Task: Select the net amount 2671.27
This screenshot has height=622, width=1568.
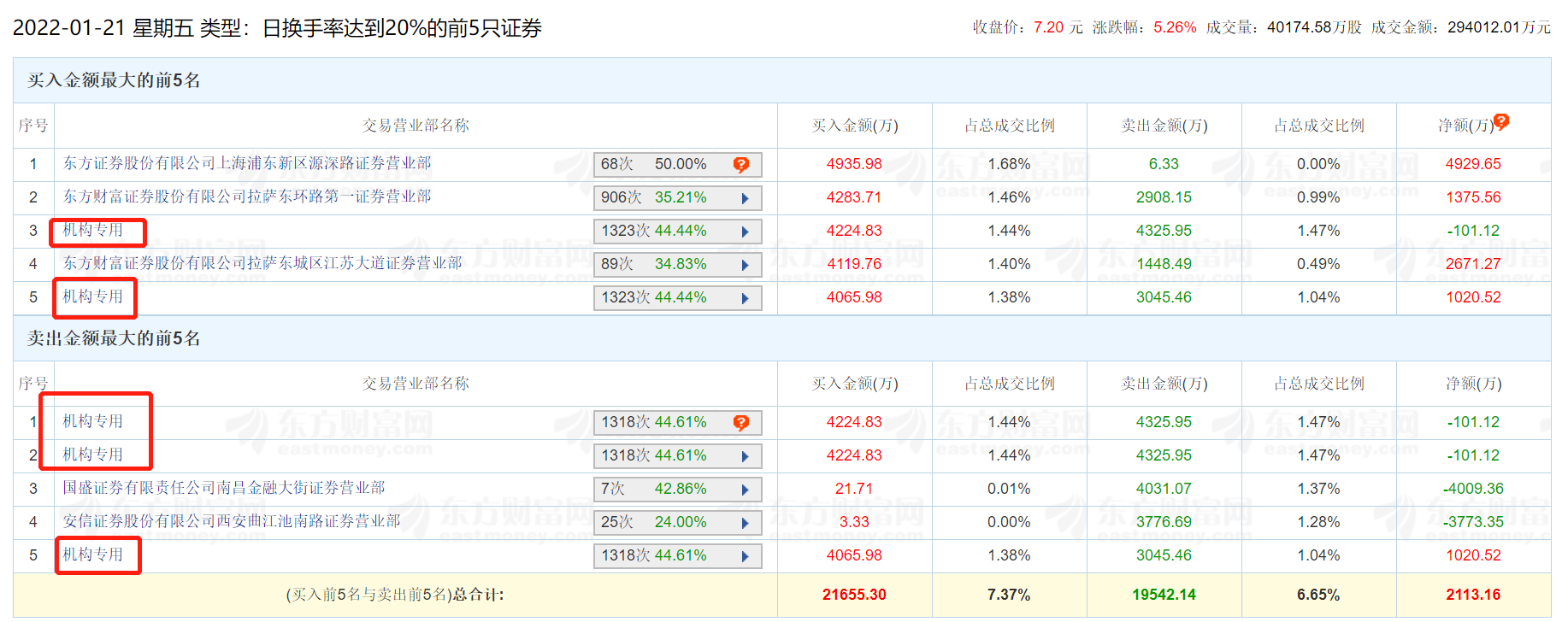Action: click(x=1473, y=264)
